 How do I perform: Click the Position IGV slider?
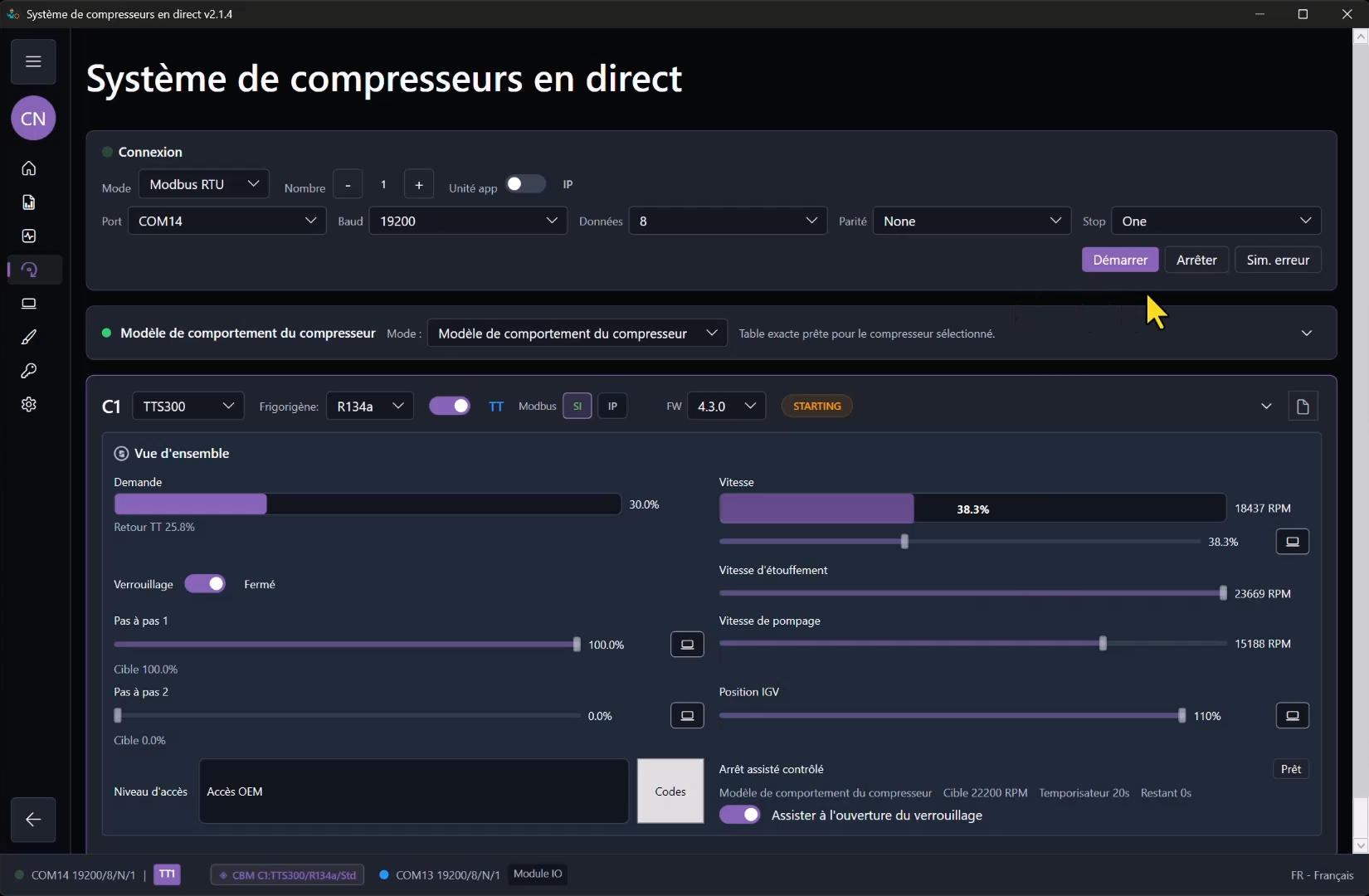coord(952,716)
